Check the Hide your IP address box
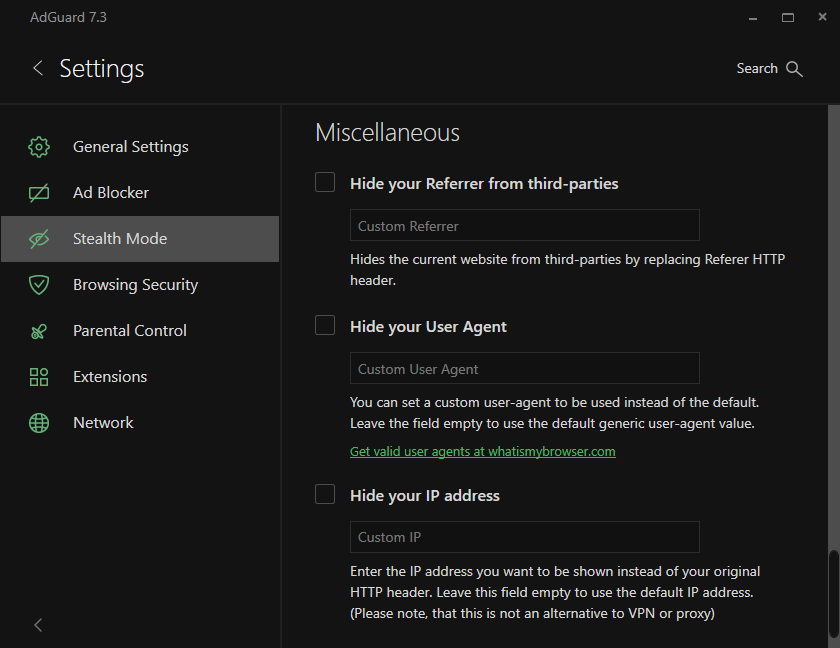 (325, 495)
